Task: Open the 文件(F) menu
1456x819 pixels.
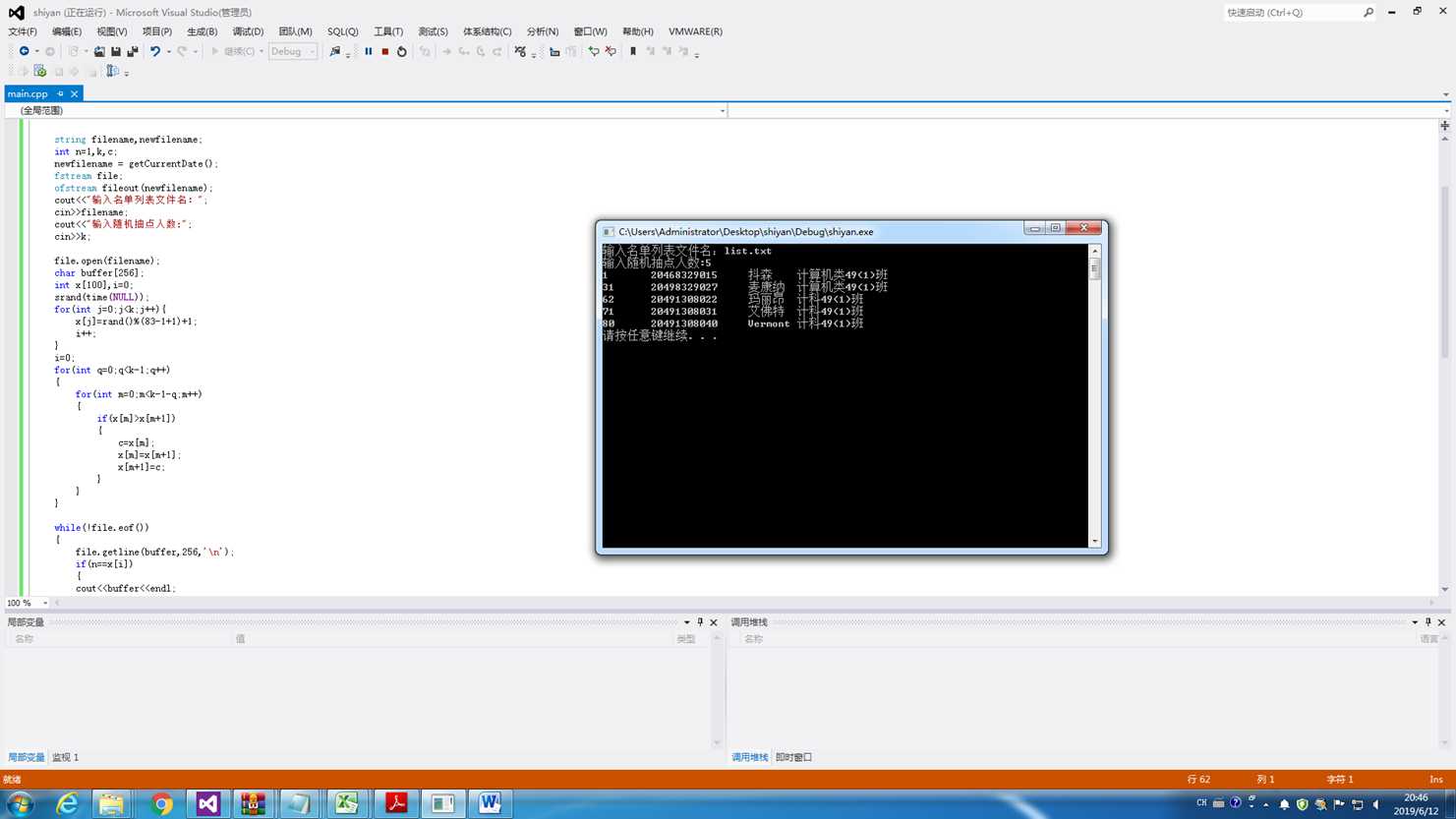Action: click(23, 31)
